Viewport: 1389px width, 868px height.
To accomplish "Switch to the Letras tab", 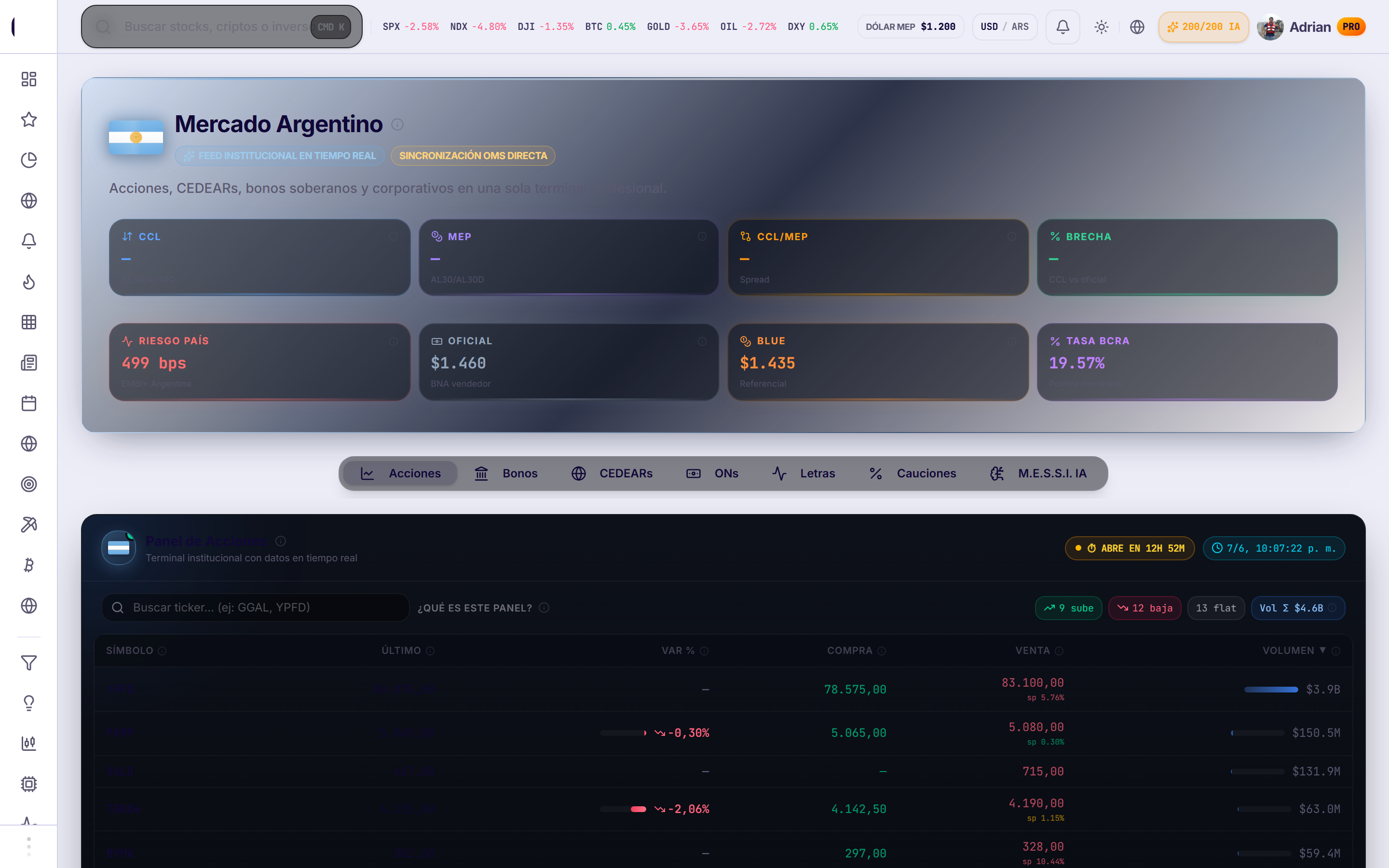I will 803,474.
